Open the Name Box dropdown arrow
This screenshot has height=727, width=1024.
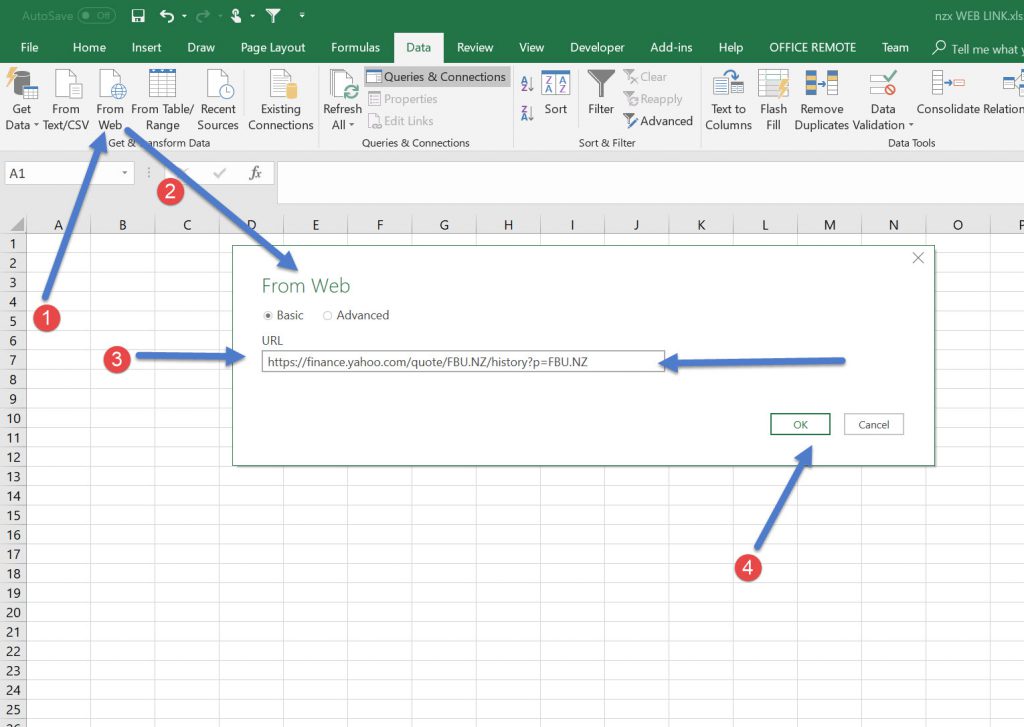(125, 174)
